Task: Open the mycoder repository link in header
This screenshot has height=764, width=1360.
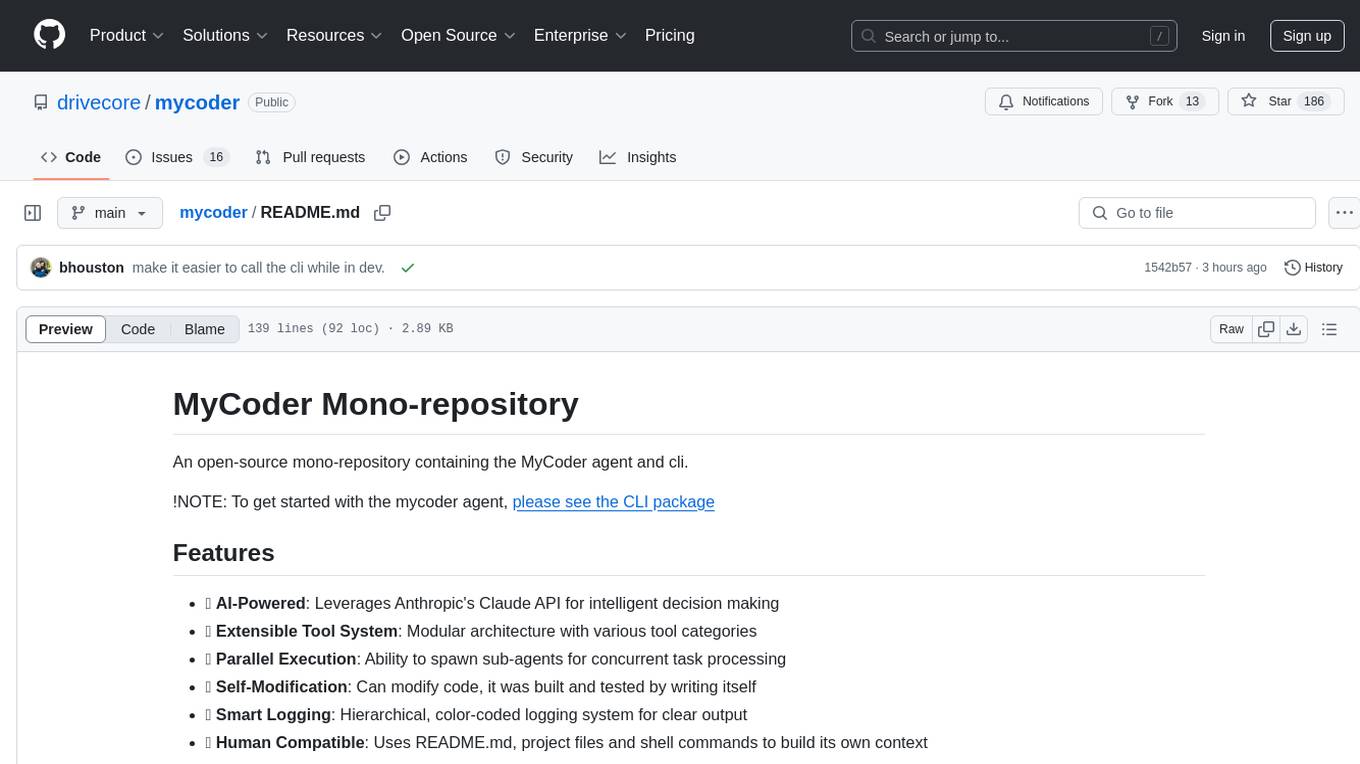Action: 197,102
